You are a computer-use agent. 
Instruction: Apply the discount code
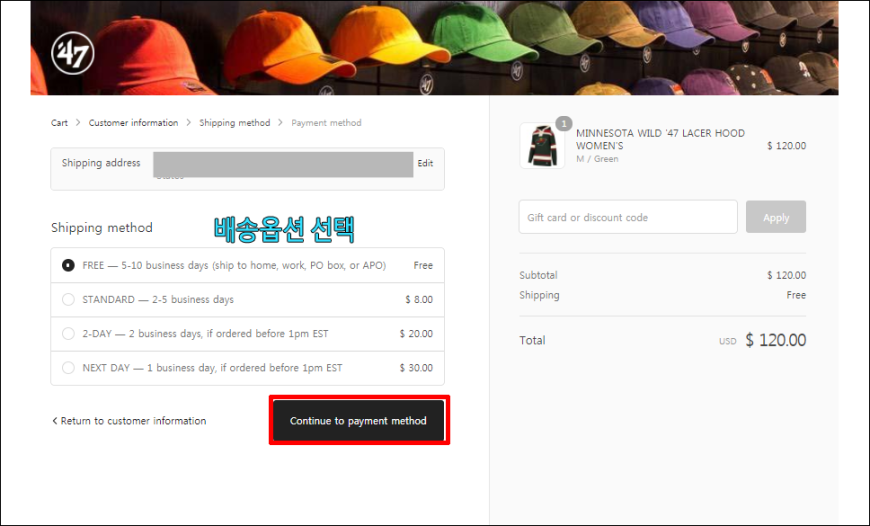click(x=776, y=217)
